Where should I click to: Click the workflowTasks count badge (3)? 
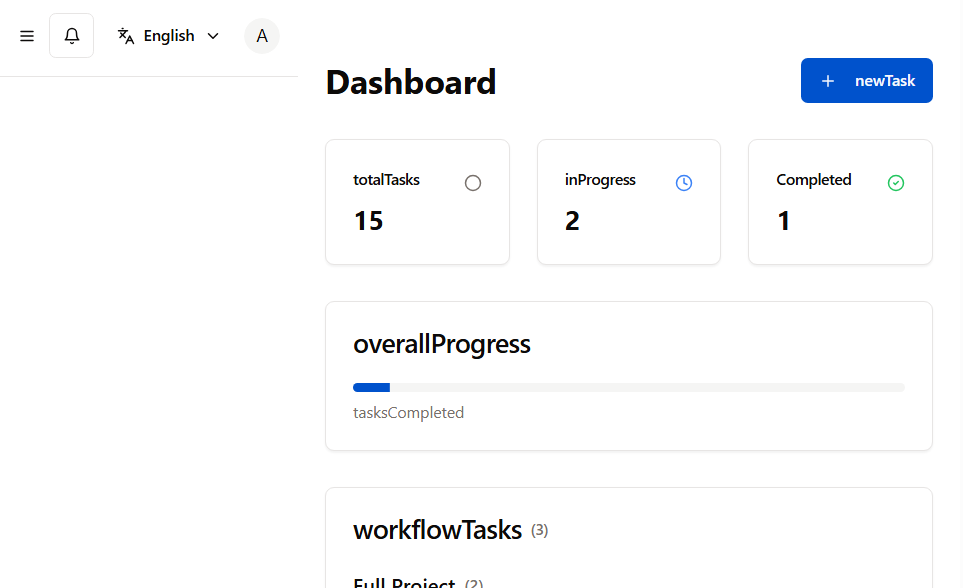click(539, 530)
